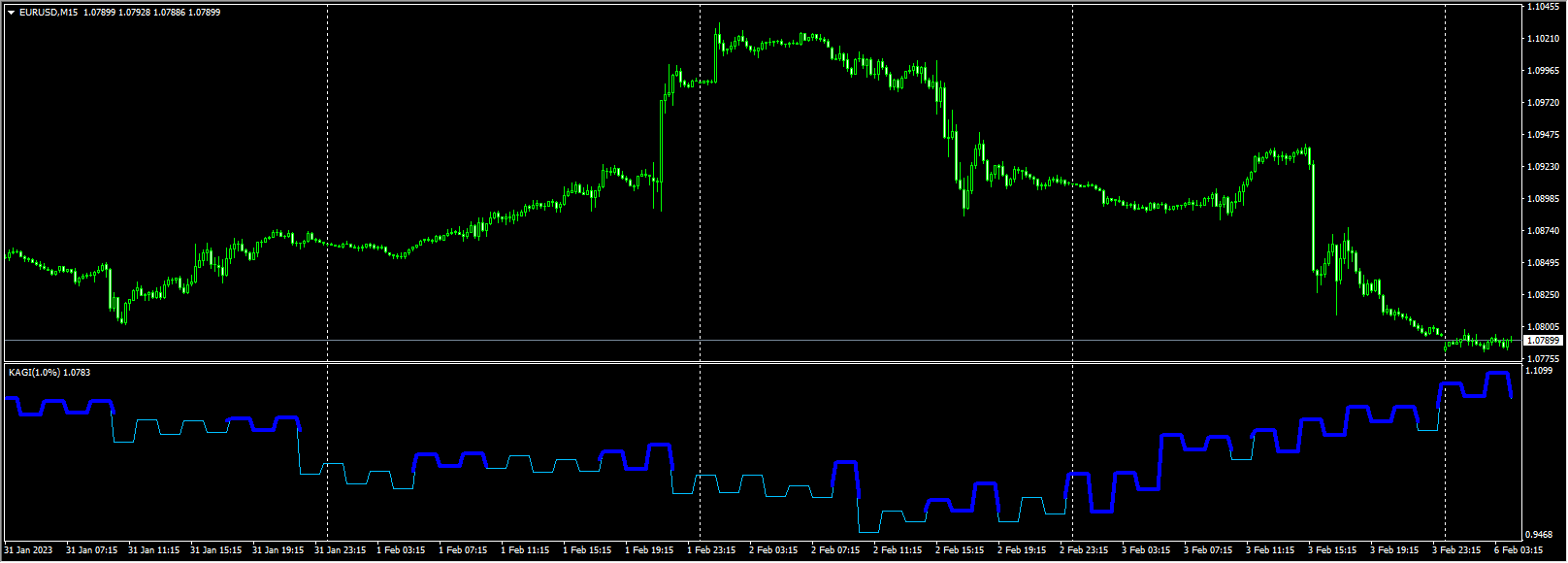Click price scale value 1.09475
The width and height of the screenshot is (1568, 563).
(1543, 135)
